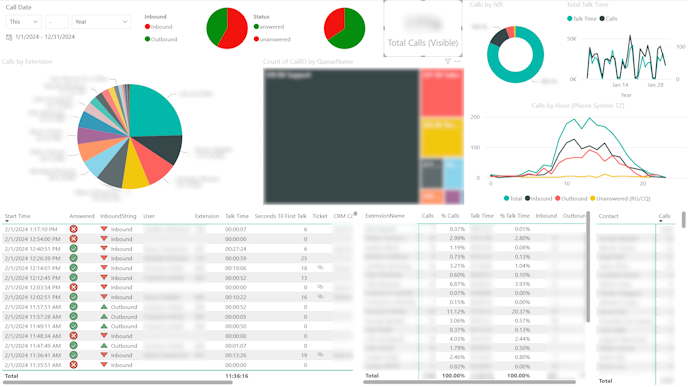The height and width of the screenshot is (387, 688).
Task: Click the green outbound triangle in 11:47:49 AM row
Action: [x=104, y=345]
